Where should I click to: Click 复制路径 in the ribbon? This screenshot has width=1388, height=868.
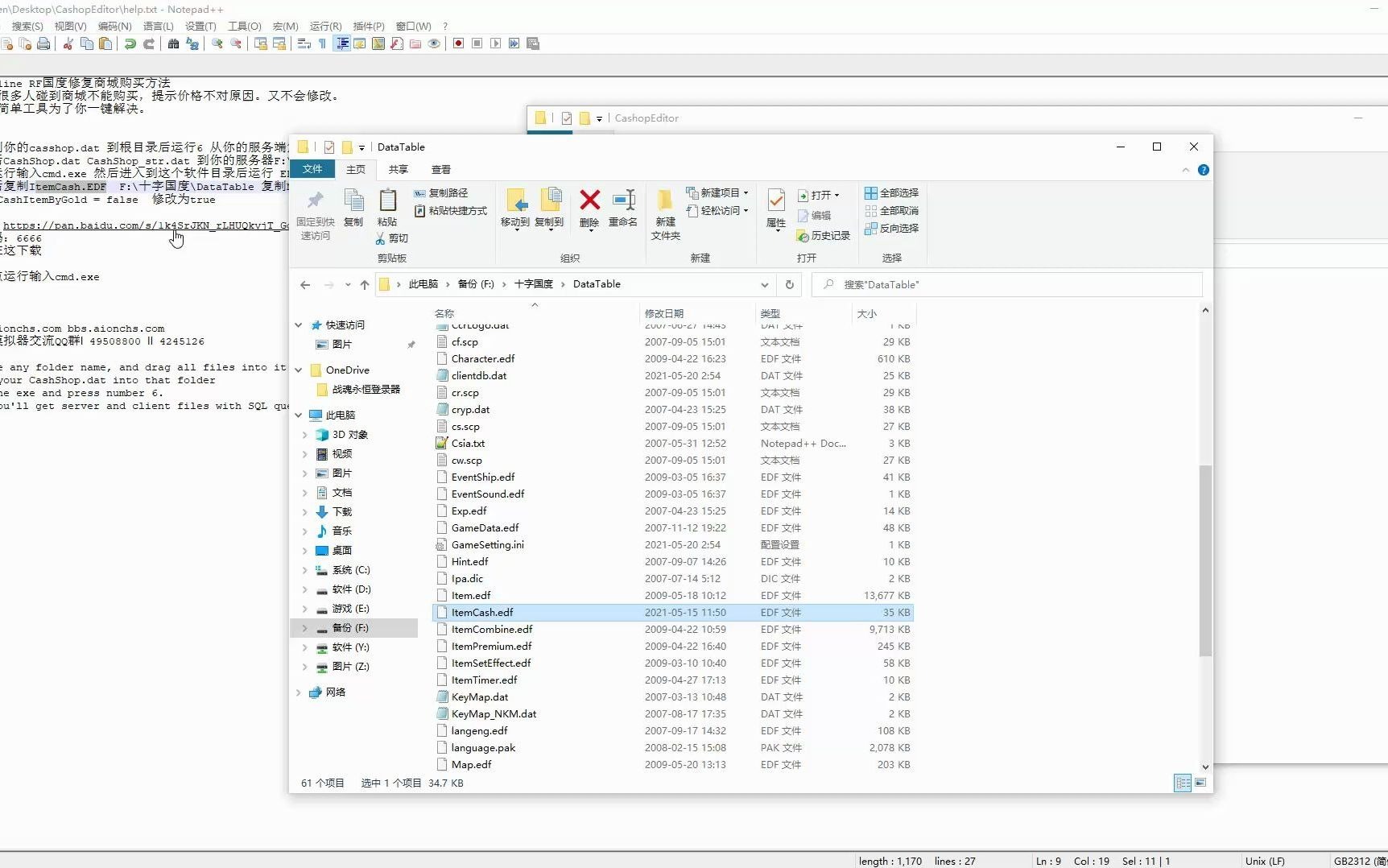441,193
